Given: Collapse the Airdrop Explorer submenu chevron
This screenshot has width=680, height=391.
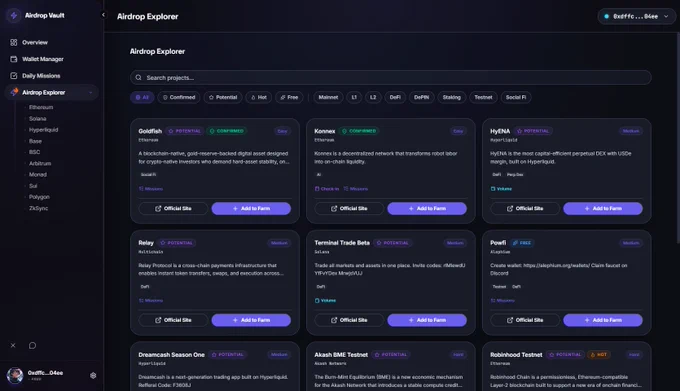Looking at the screenshot, I should (91, 92).
